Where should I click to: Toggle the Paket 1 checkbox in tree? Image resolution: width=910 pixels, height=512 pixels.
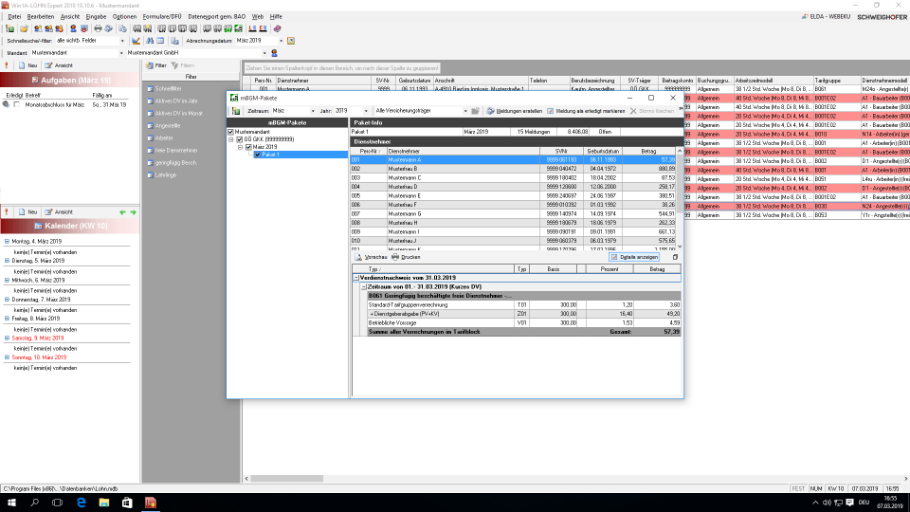click(258, 155)
